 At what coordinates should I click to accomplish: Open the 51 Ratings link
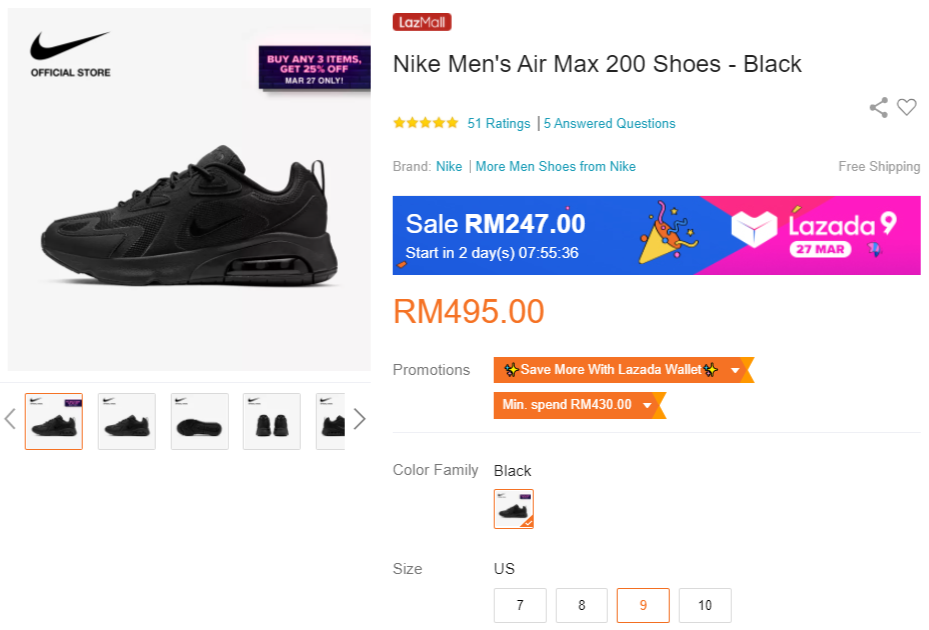(499, 124)
